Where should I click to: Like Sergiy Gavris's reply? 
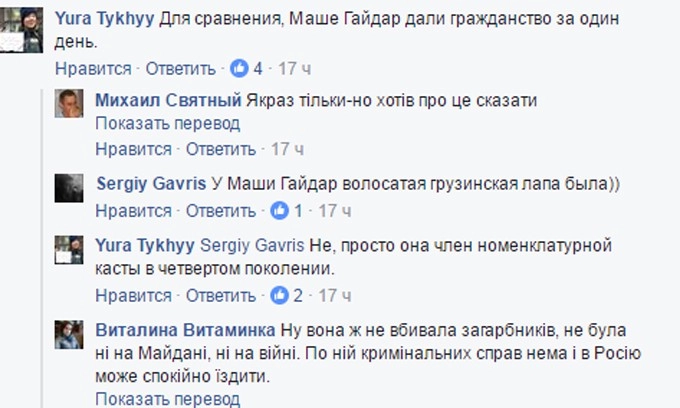(134, 211)
